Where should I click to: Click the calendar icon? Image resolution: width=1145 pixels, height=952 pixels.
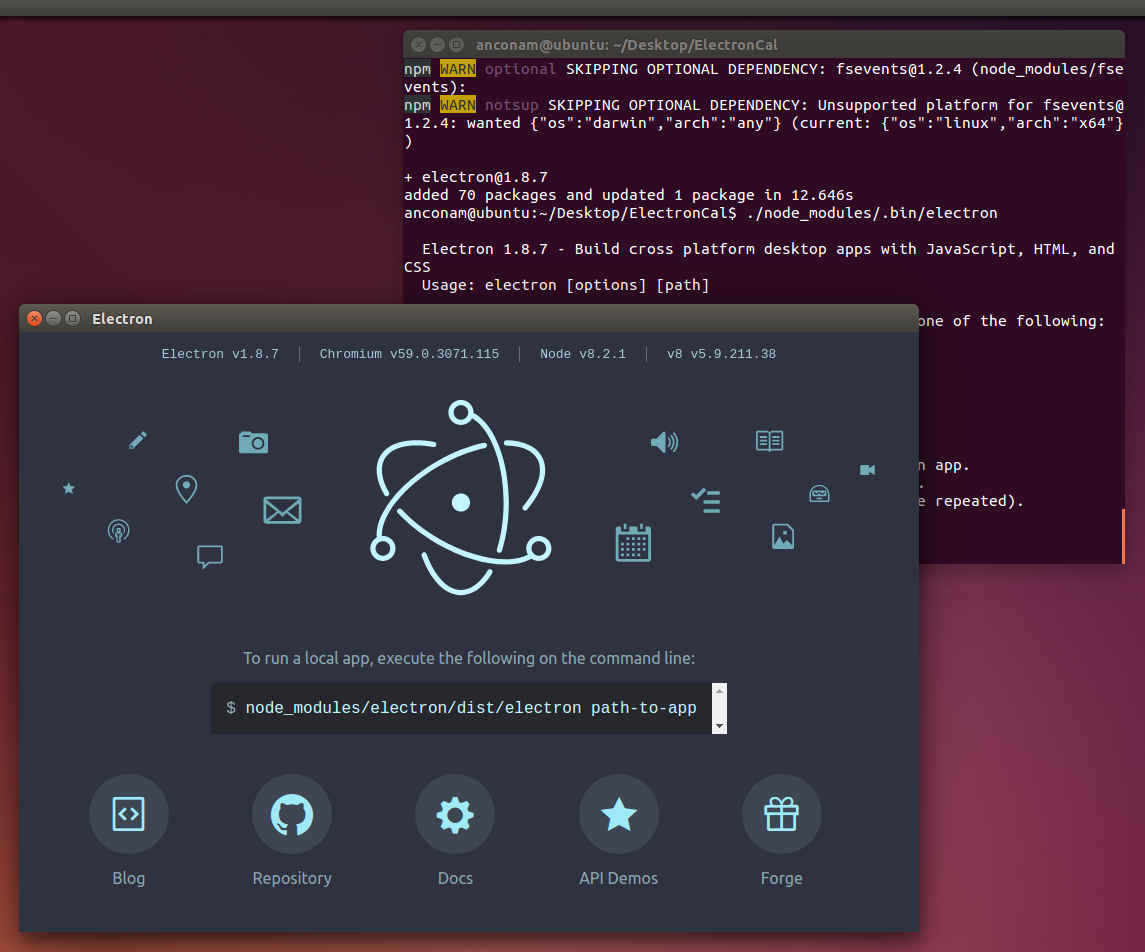coord(633,542)
